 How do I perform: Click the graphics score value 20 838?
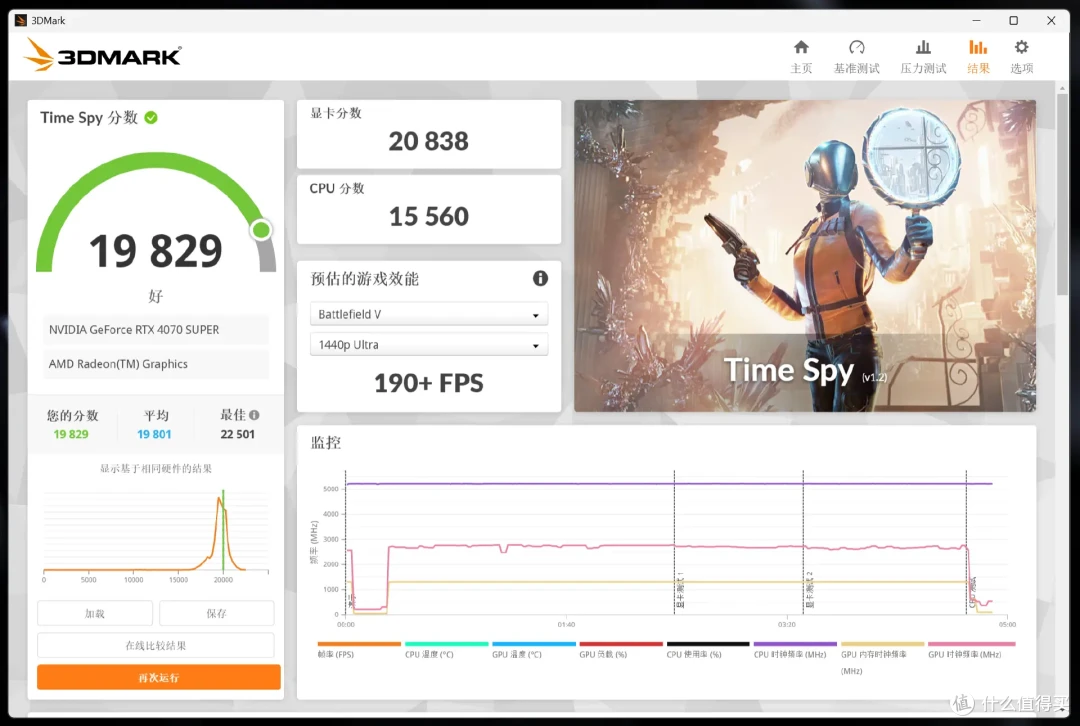click(428, 141)
